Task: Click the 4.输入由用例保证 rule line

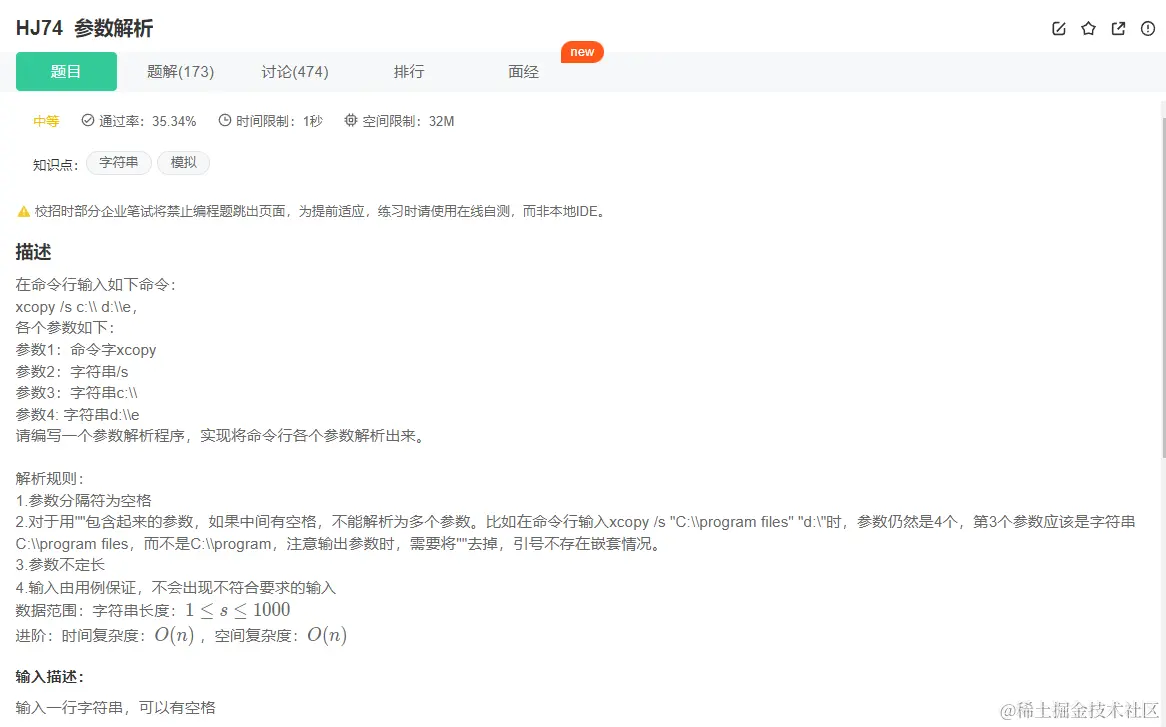Action: 176,588
